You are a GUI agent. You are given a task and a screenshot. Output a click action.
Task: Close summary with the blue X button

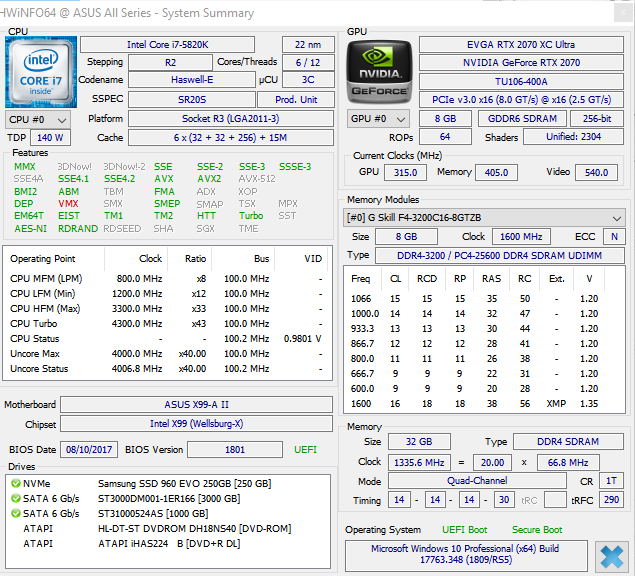click(612, 556)
